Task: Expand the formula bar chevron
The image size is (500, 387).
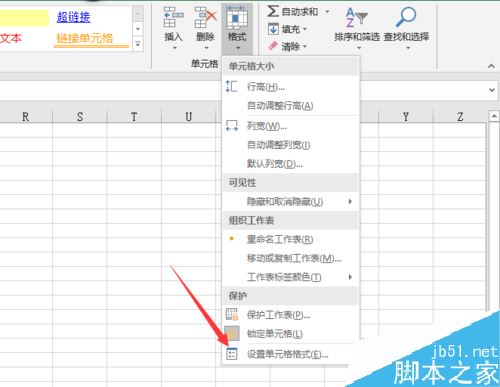Action: [492, 90]
